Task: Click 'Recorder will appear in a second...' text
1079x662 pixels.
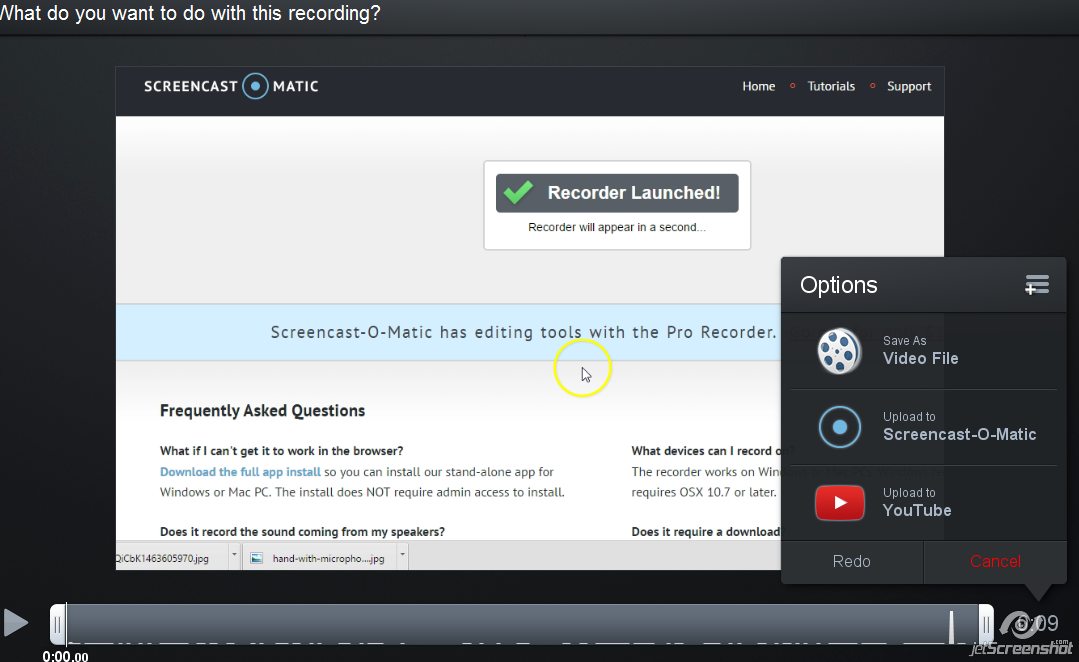Action: tap(617, 227)
